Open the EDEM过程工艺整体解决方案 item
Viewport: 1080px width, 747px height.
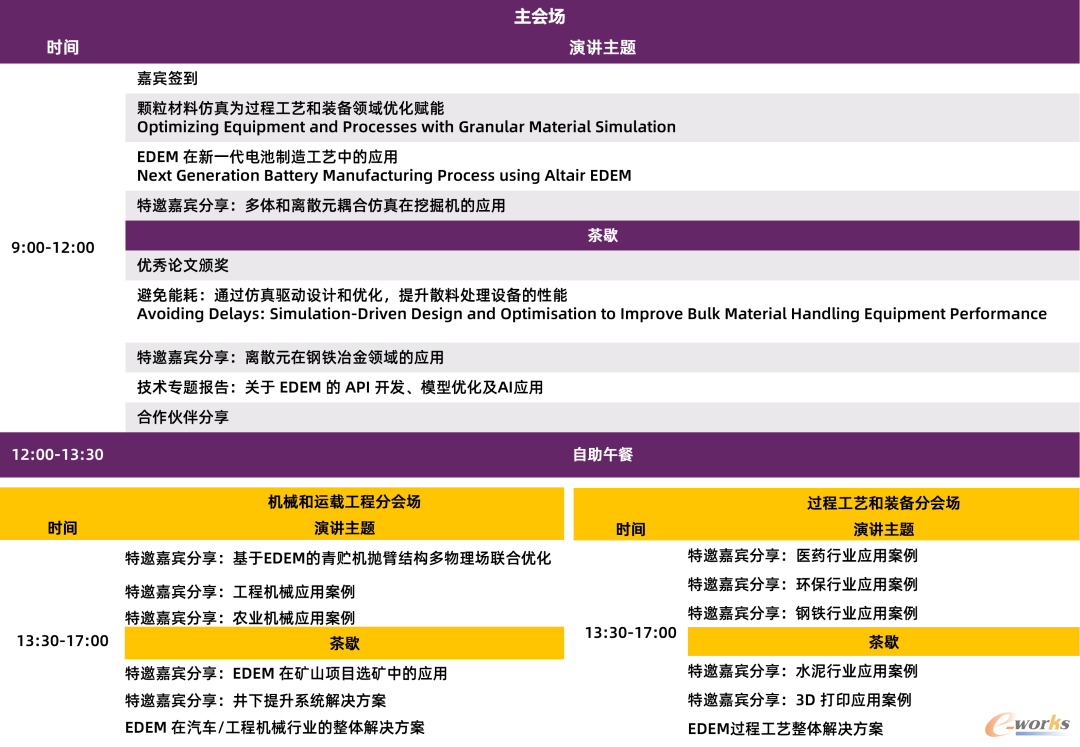(785, 729)
